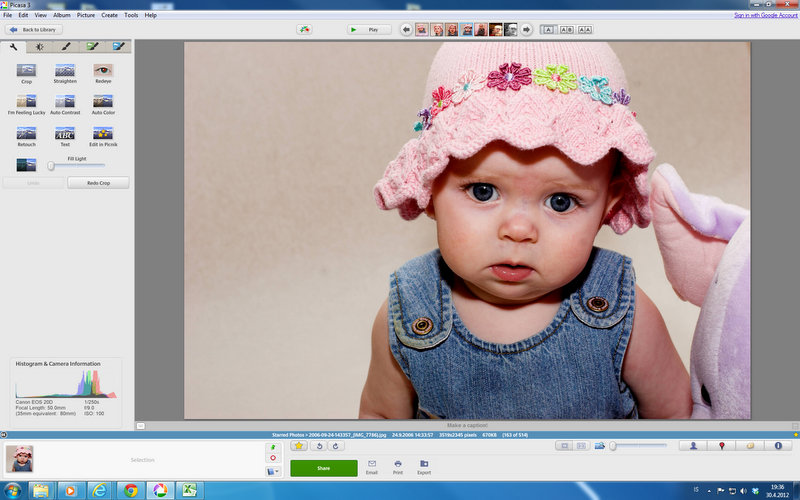This screenshot has width=800, height=500.
Task: Rotate photo counter-clockwise
Action: tap(319, 446)
